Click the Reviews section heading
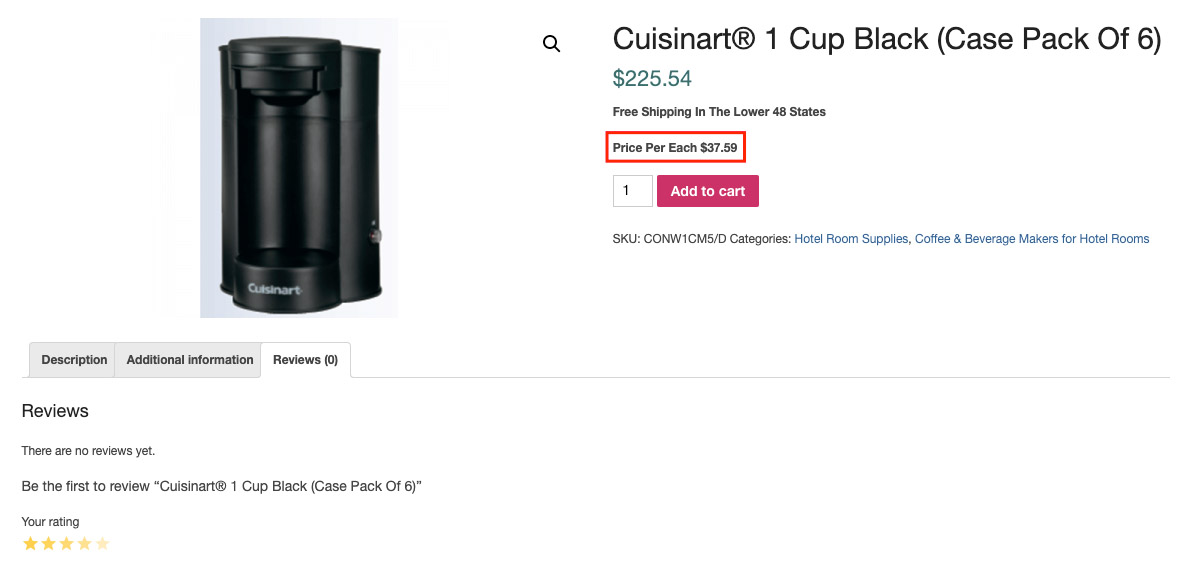1201x564 pixels. point(55,411)
